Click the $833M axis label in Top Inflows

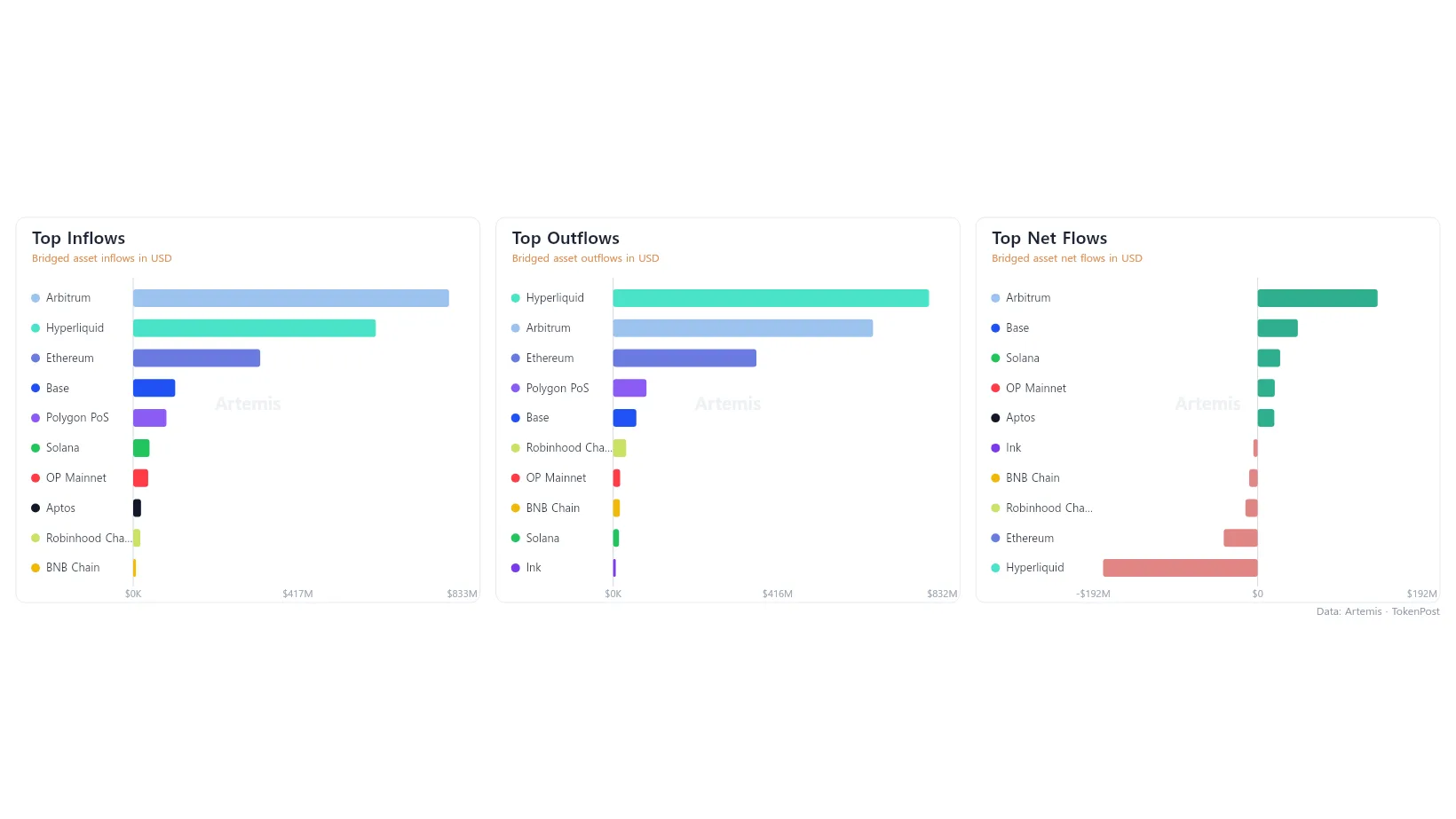(462, 594)
